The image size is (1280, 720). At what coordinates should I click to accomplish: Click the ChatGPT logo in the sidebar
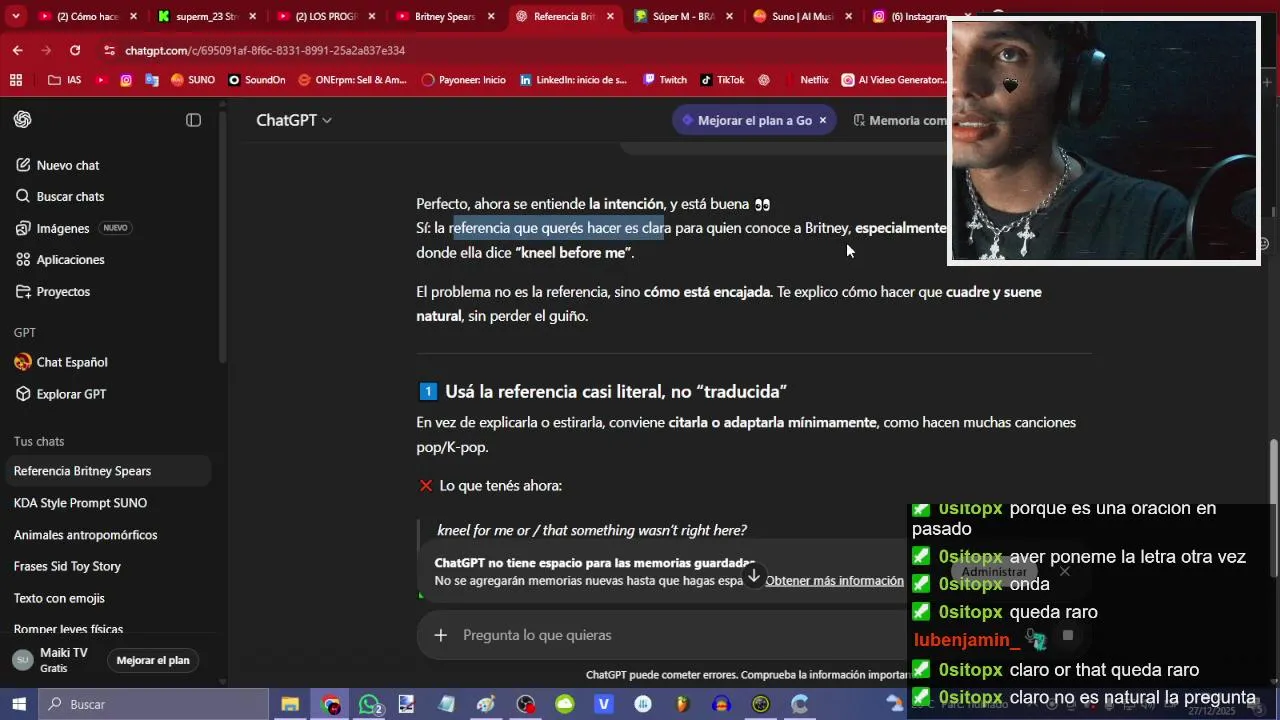point(23,120)
